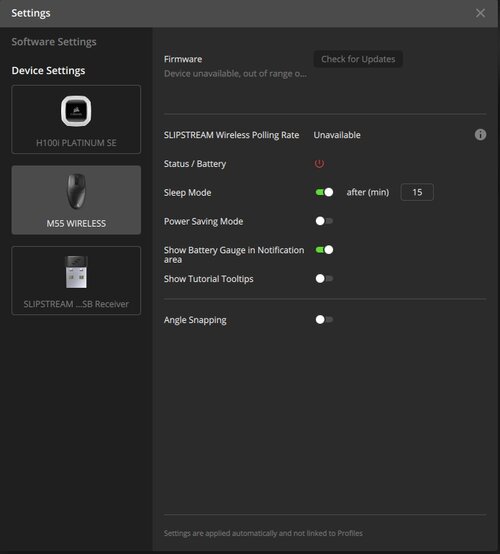The image size is (500, 554).
Task: Click the Settings window title
Action: pyautogui.click(x=31, y=13)
